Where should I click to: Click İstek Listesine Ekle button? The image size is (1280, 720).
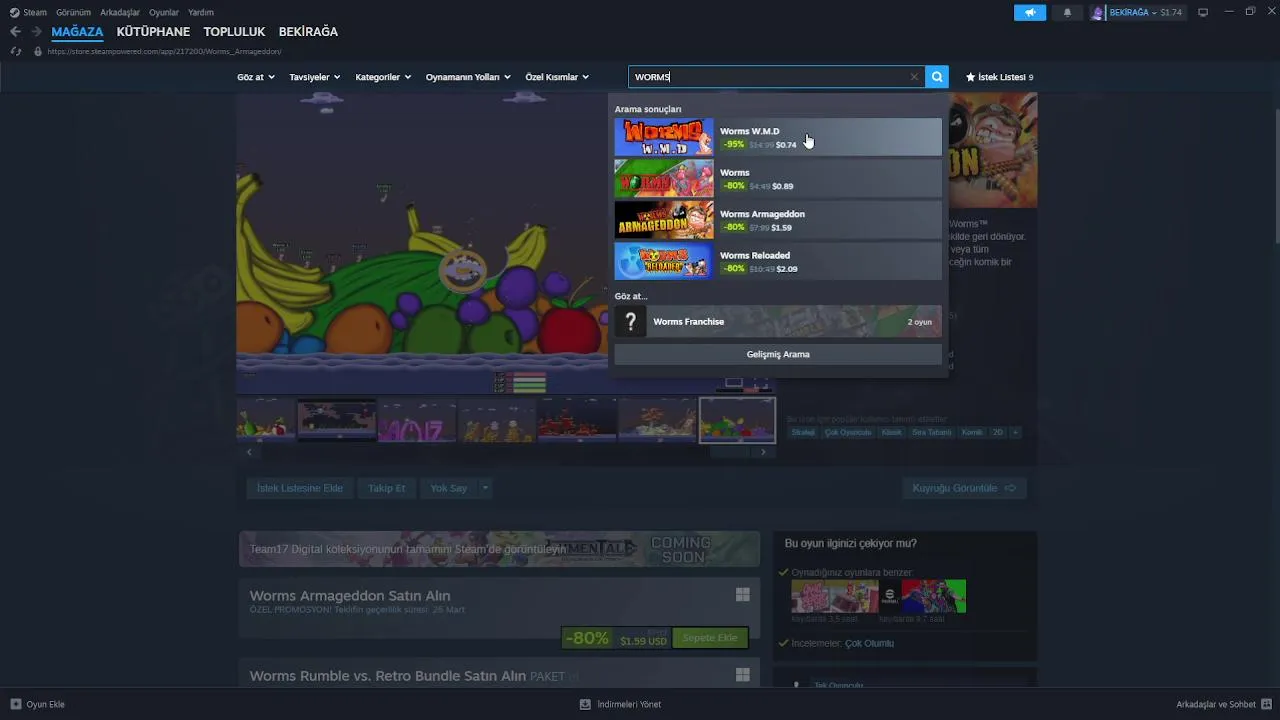pyautogui.click(x=299, y=488)
